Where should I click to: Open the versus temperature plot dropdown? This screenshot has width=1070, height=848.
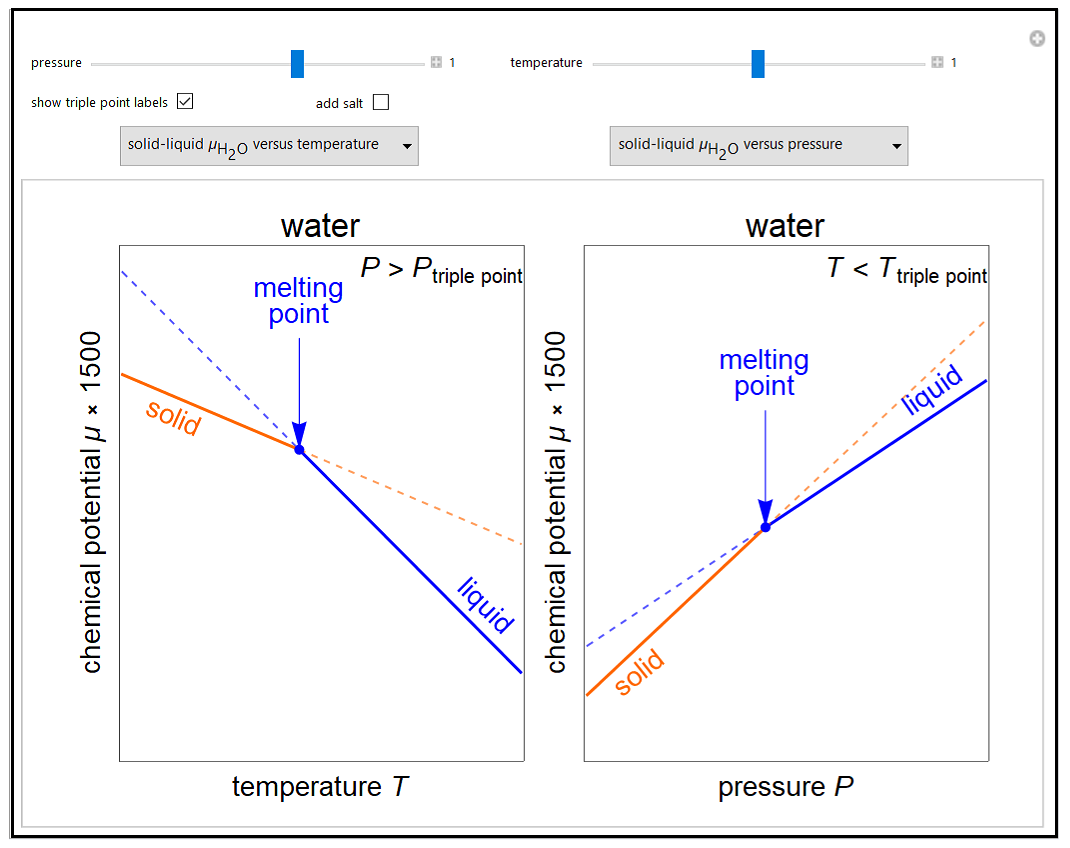269,145
